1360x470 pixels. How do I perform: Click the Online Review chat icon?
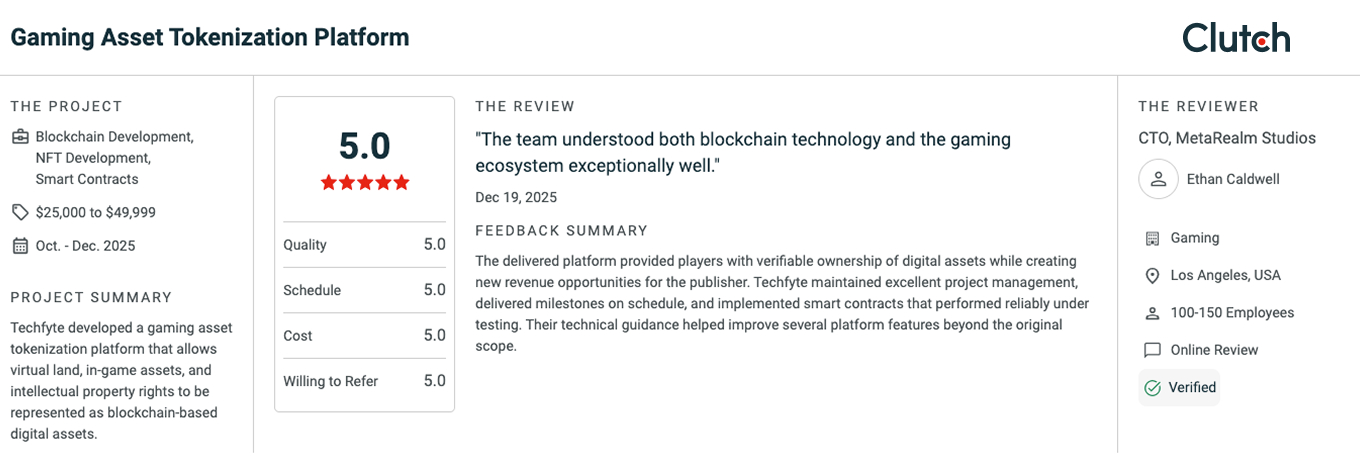1152,350
